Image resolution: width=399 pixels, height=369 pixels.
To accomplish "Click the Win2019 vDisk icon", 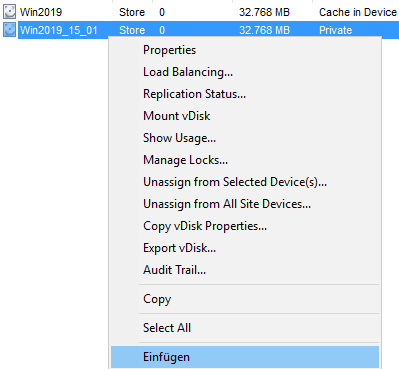I will coord(9,12).
